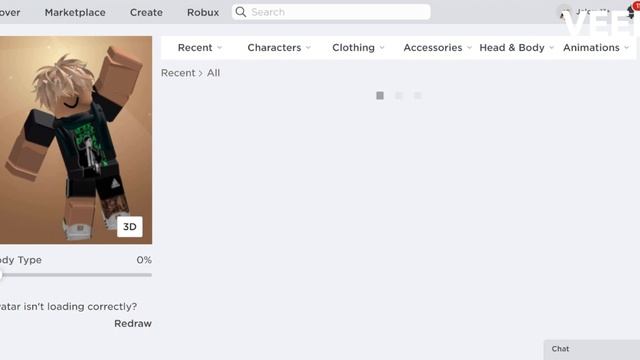Open the Chat panel
This screenshot has height=360, width=640.
[591, 349]
